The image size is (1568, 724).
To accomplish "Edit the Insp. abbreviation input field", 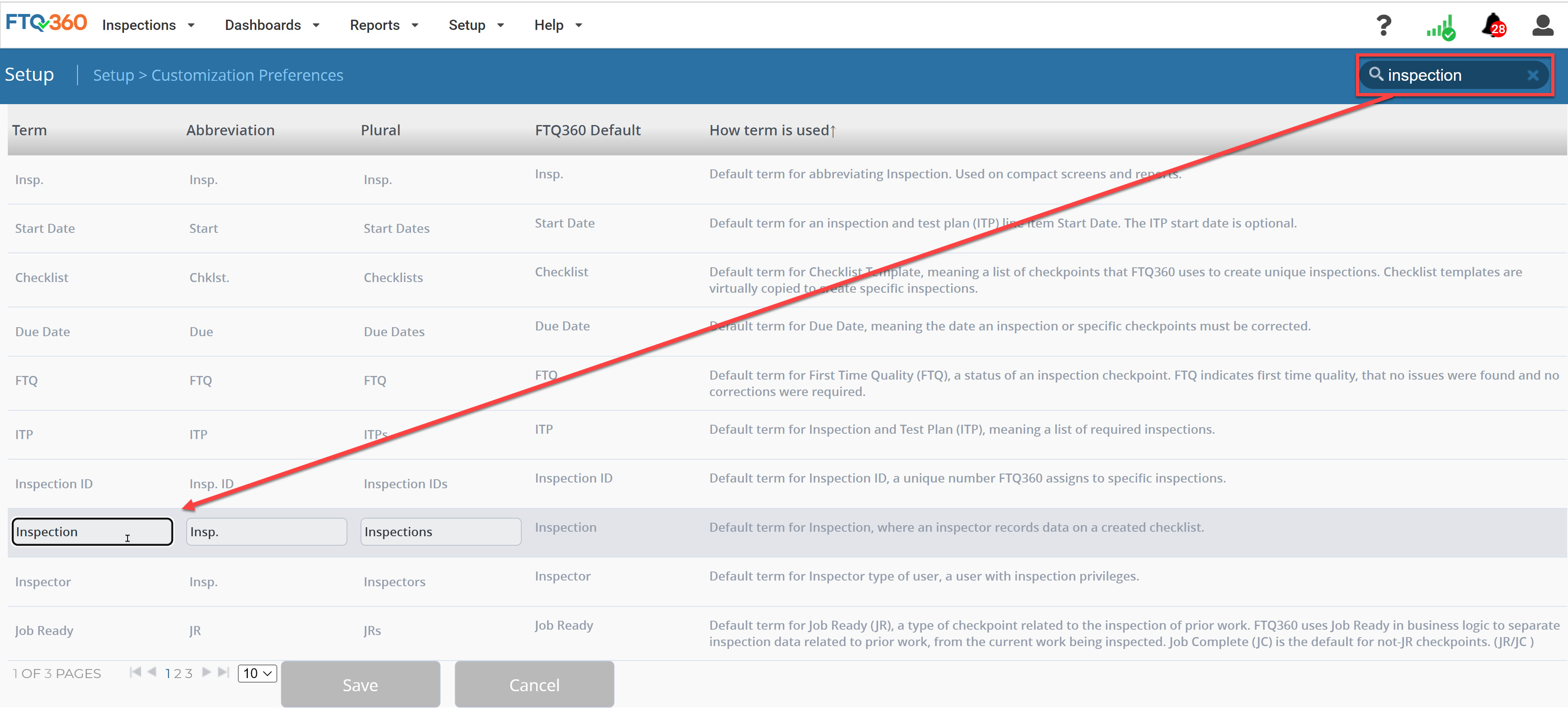I will tap(267, 532).
